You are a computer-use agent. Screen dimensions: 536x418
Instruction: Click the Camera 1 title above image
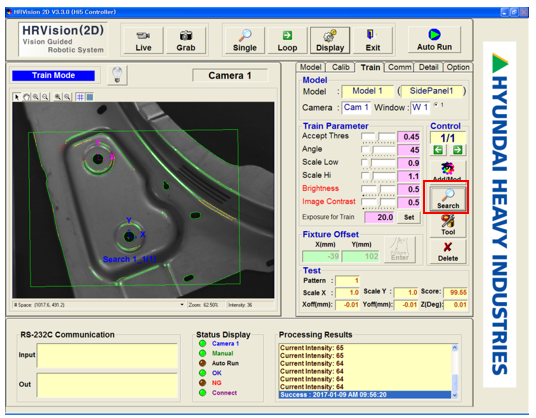(230, 76)
